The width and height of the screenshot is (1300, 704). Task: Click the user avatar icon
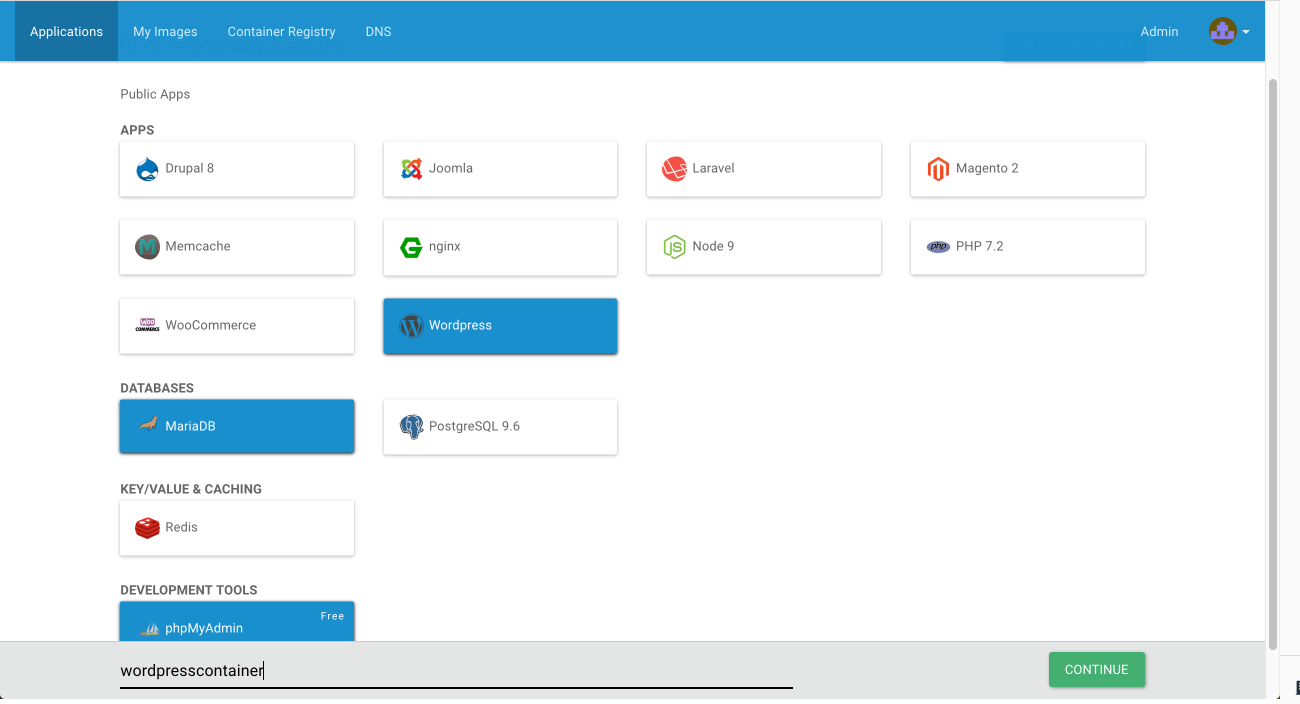point(1222,31)
